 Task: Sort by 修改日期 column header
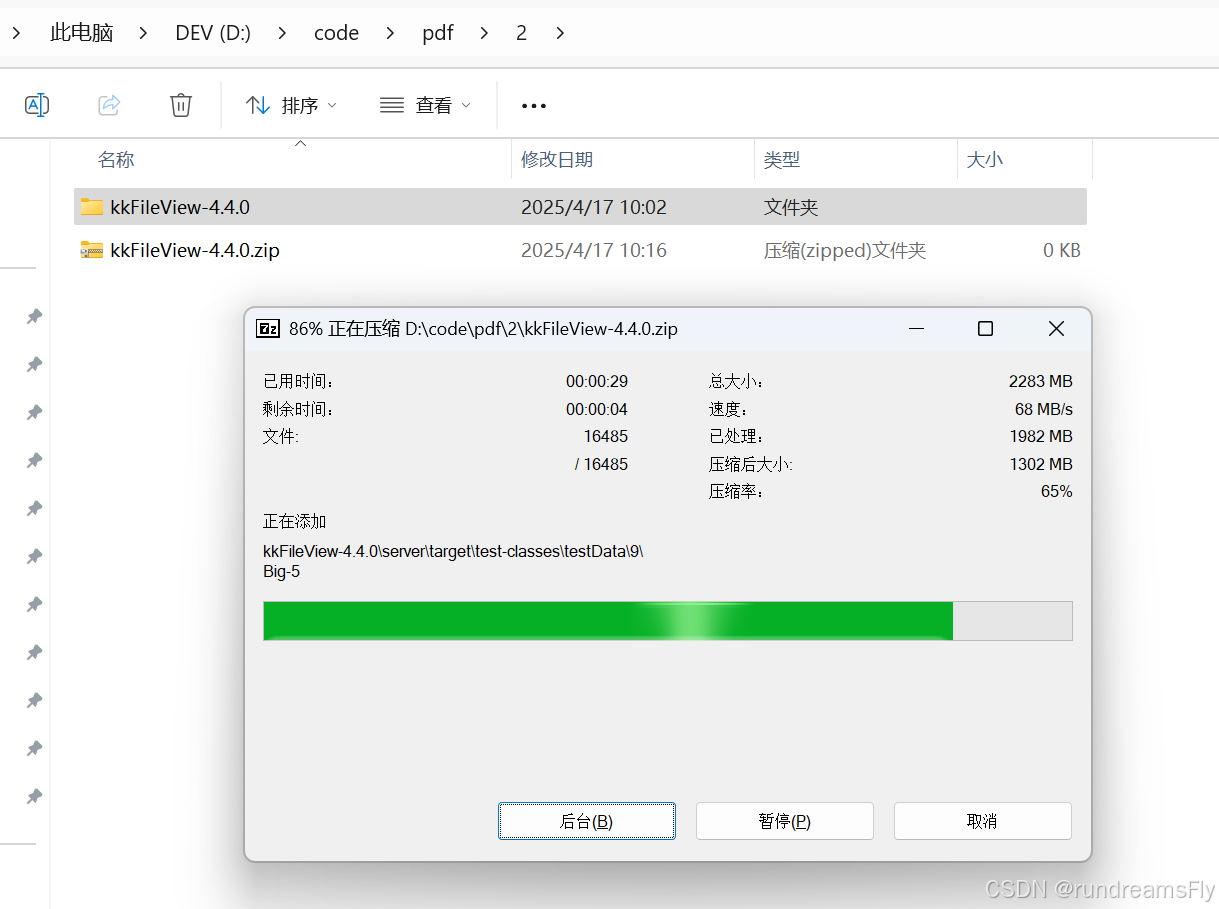[557, 160]
